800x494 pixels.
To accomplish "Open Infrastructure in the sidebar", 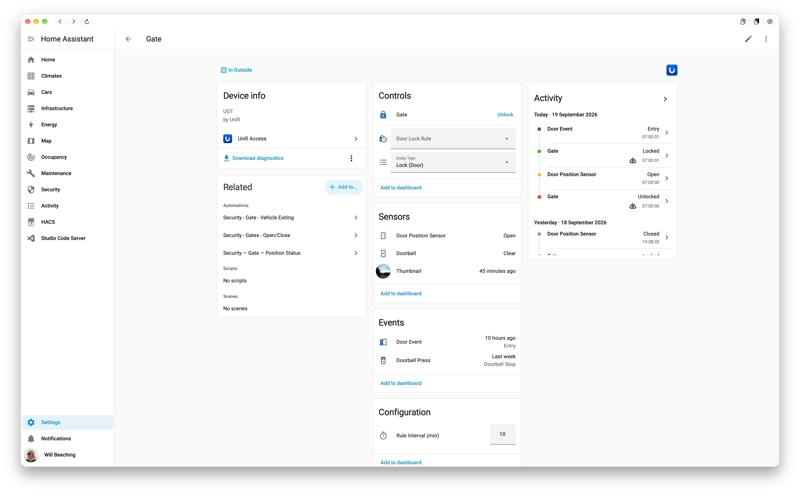I will 67,109.
